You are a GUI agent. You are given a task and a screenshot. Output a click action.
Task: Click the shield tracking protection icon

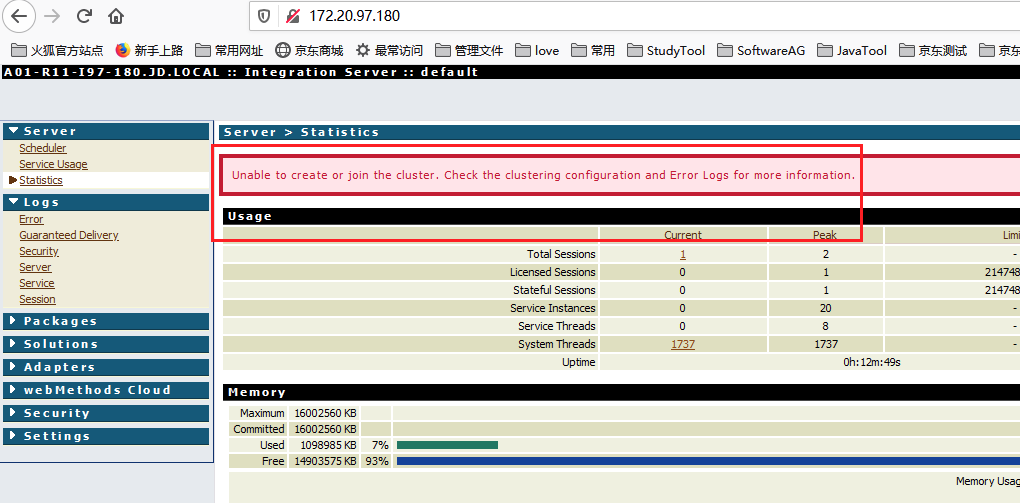point(264,16)
